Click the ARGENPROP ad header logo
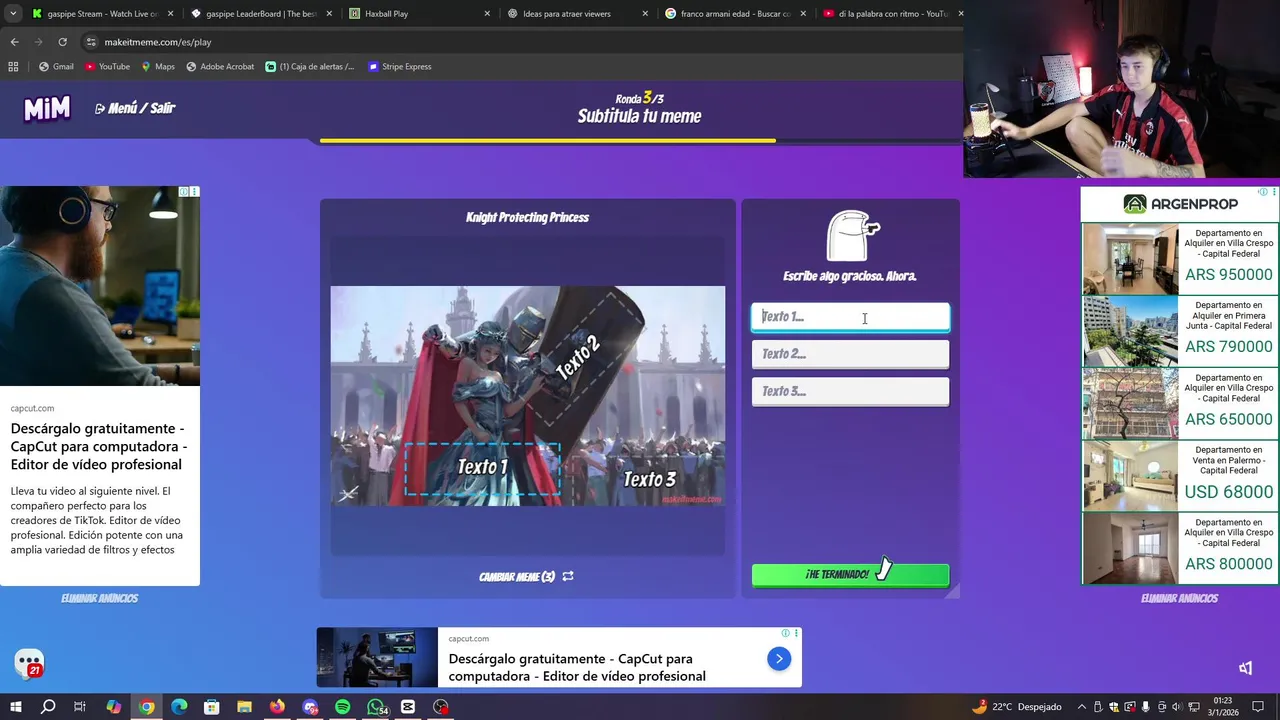The image size is (1280, 720). (x=1179, y=204)
